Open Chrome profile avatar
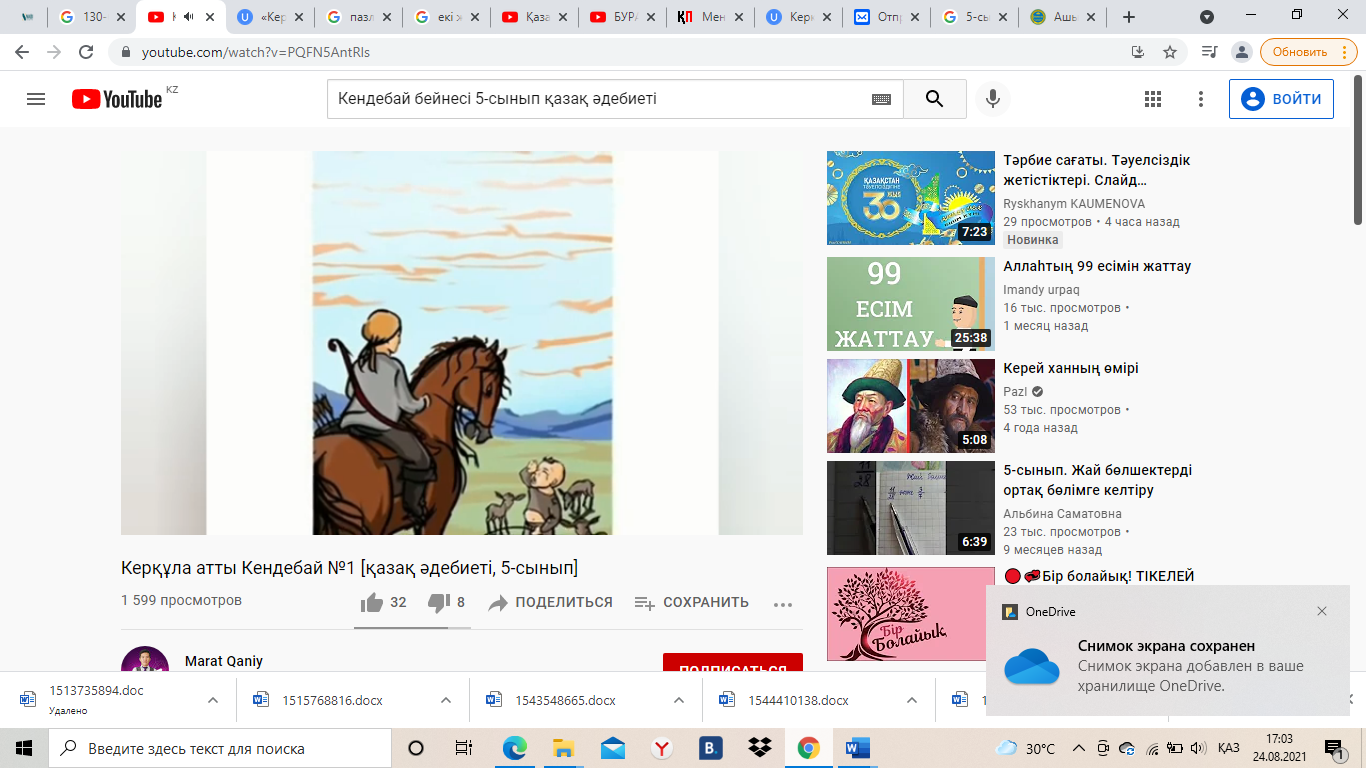 click(x=1241, y=52)
